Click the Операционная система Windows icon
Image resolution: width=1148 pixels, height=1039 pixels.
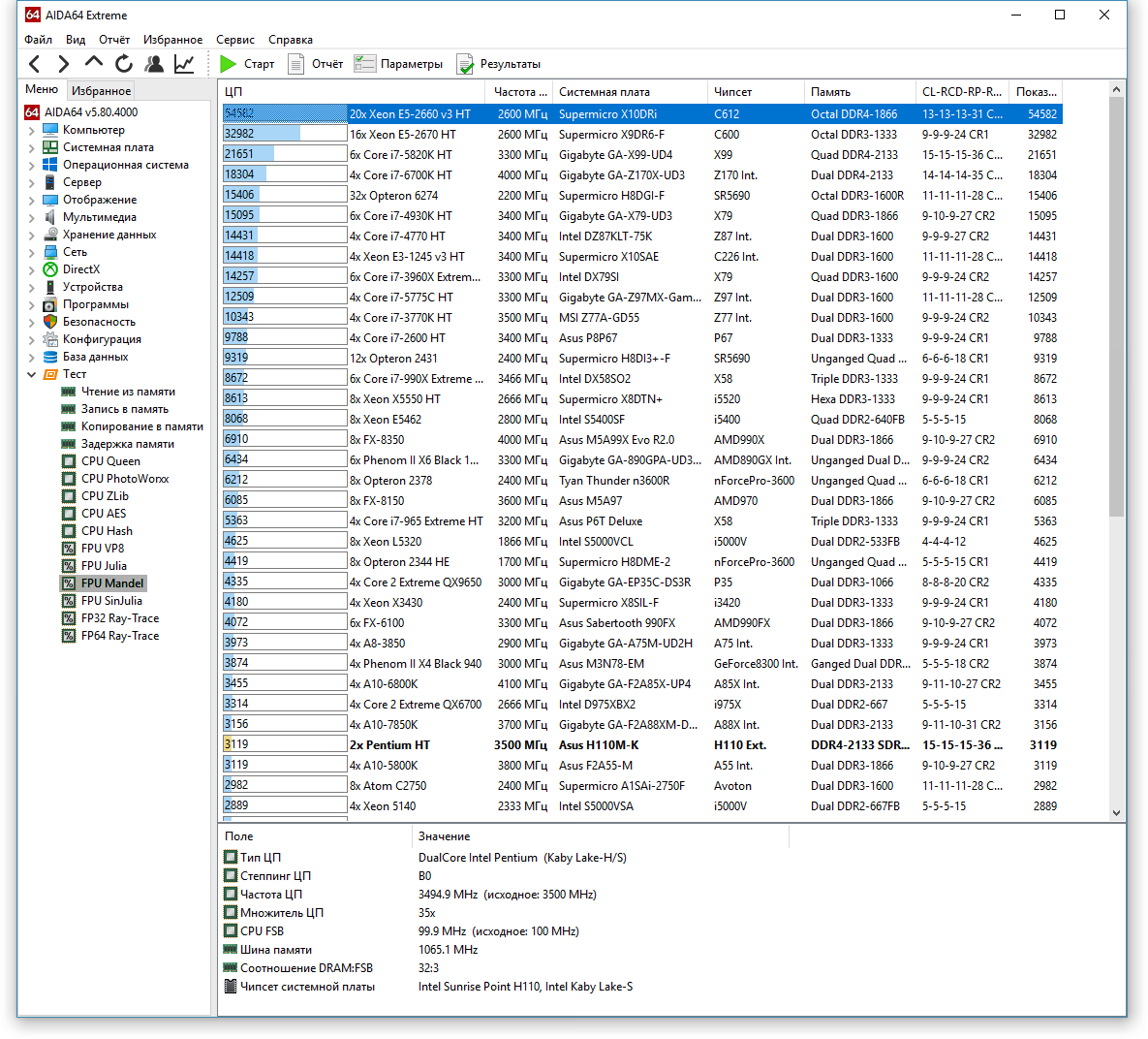(x=50, y=165)
